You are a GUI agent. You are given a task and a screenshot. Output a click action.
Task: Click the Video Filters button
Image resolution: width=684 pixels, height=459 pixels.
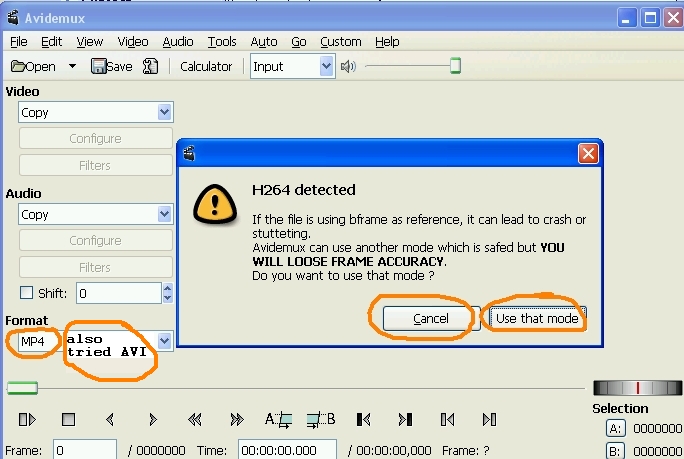[96, 165]
